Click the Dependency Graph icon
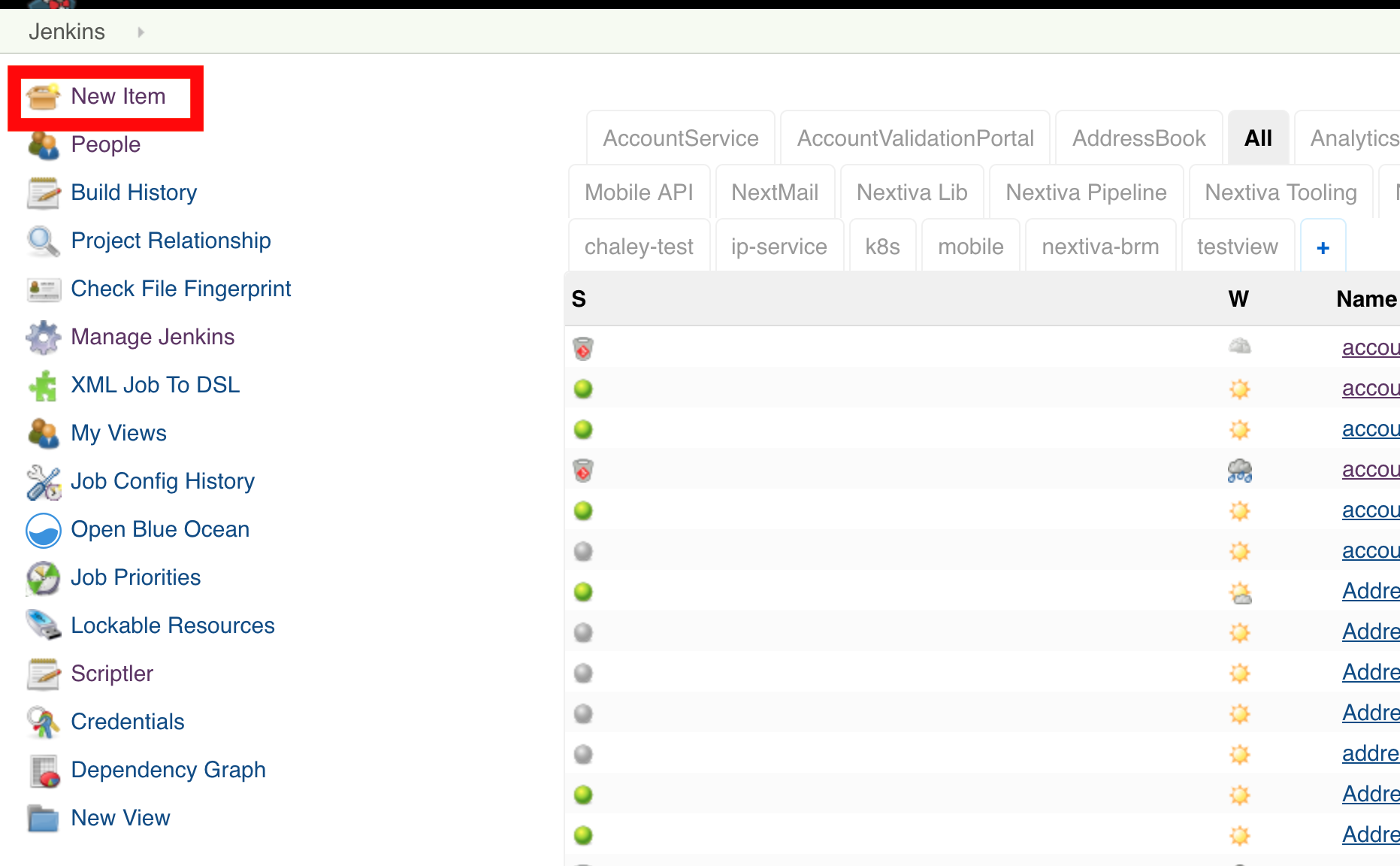The image size is (1400, 866). tap(43, 771)
